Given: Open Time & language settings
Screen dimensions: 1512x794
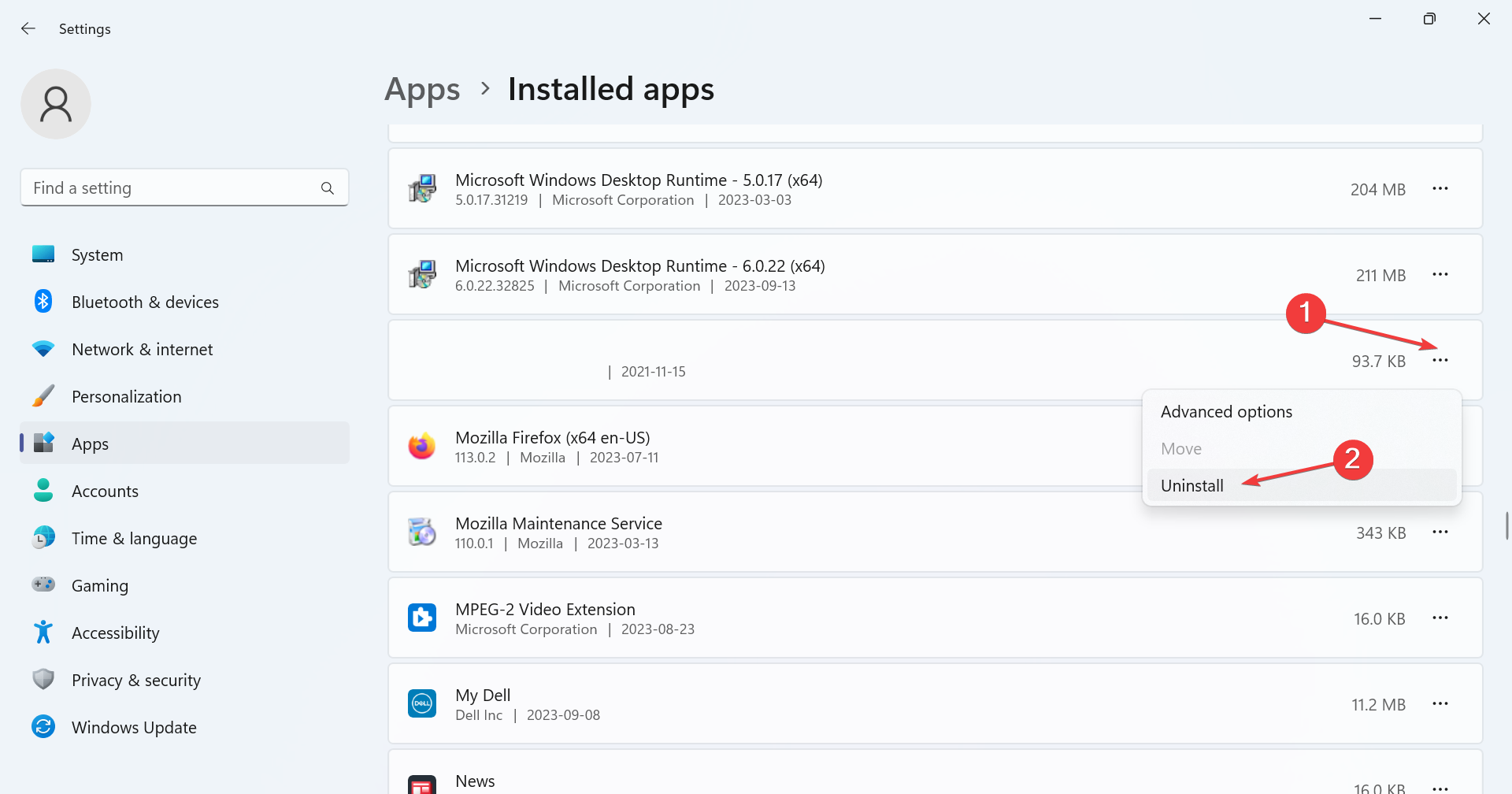Looking at the screenshot, I should 184,538.
